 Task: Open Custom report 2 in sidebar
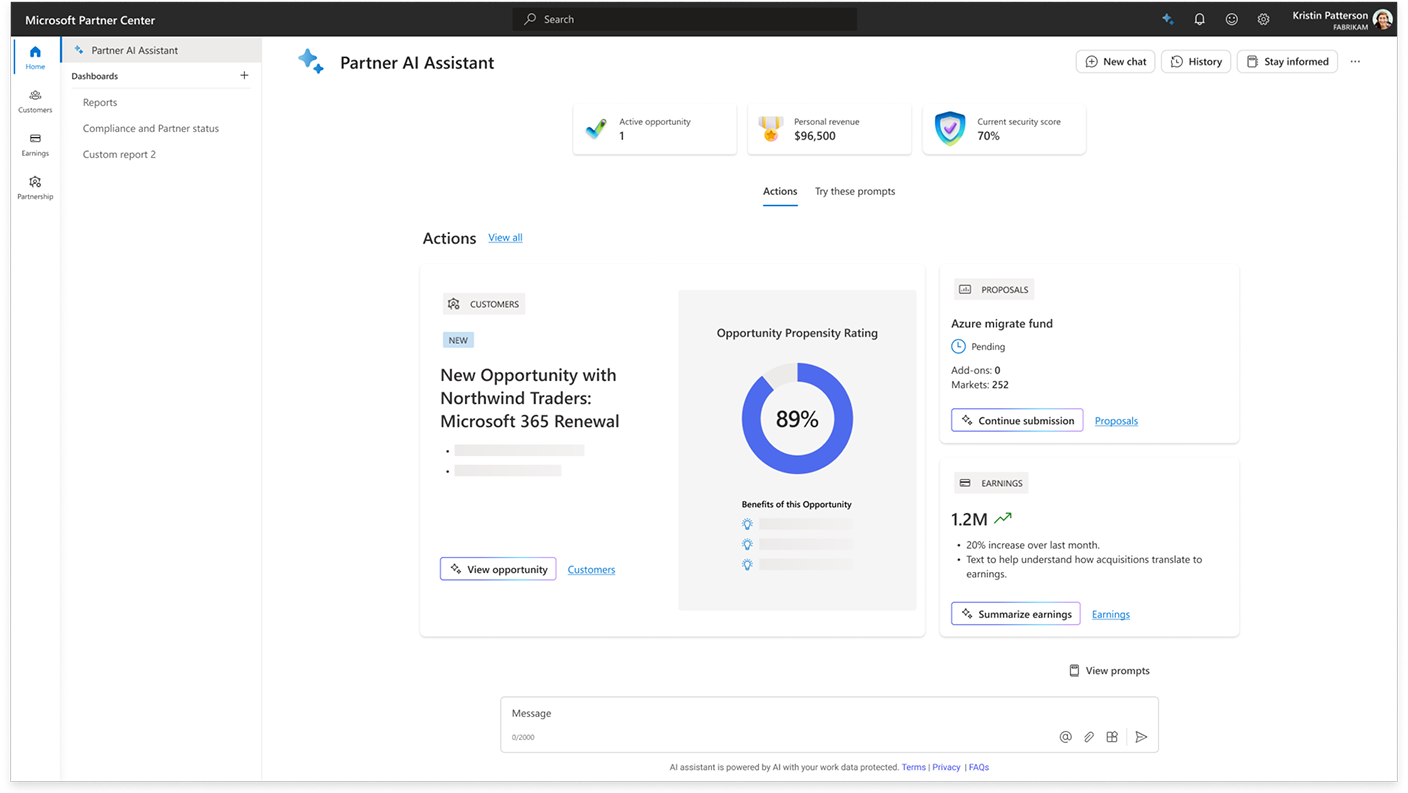[119, 154]
